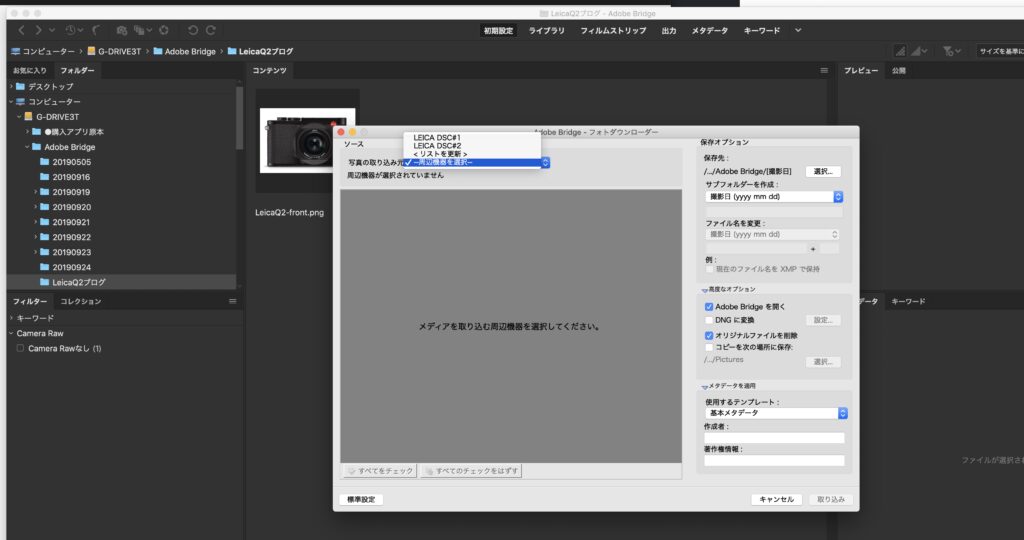Click the Folders panel scrollbar

point(240,118)
